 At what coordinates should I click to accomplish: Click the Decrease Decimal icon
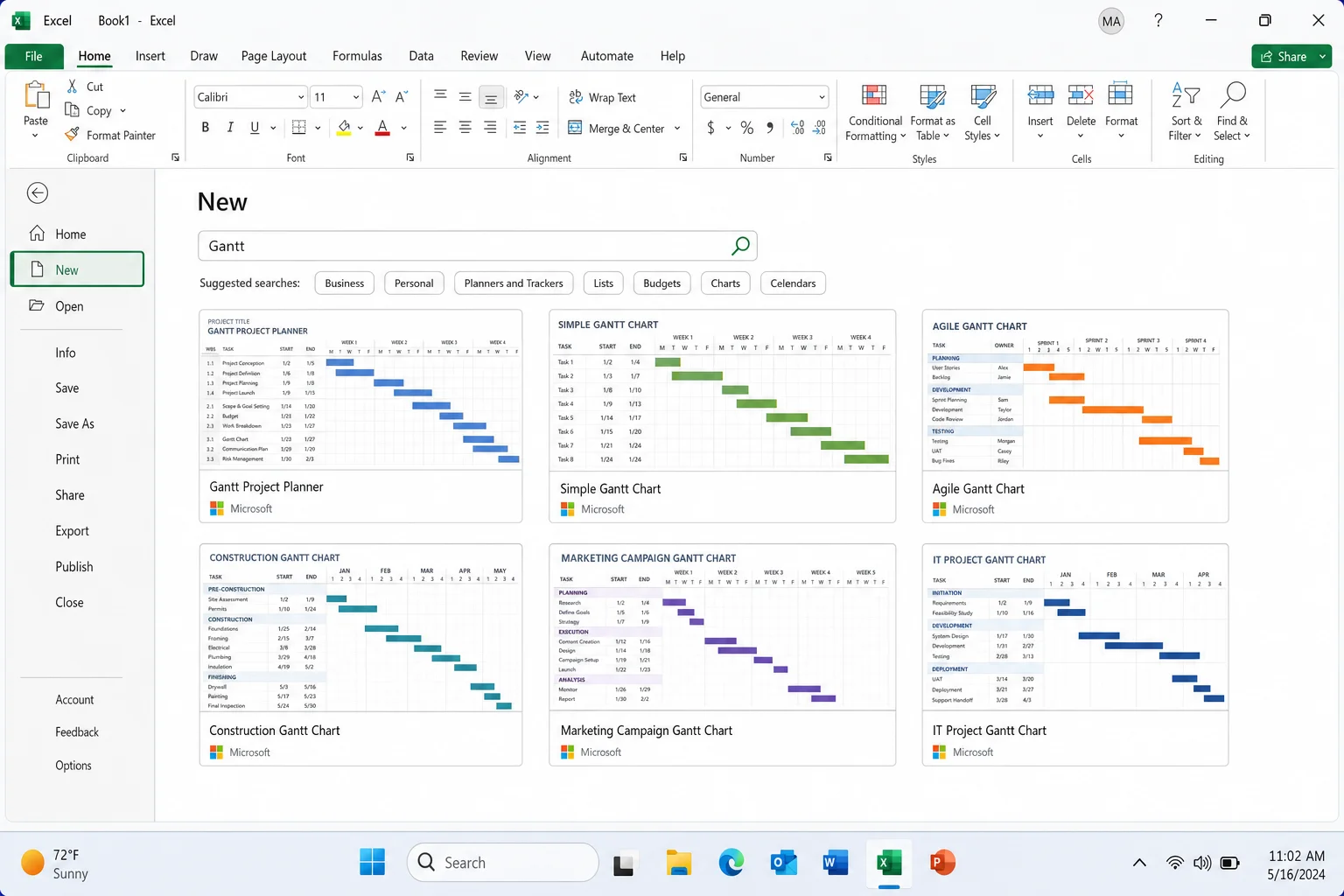(x=819, y=128)
